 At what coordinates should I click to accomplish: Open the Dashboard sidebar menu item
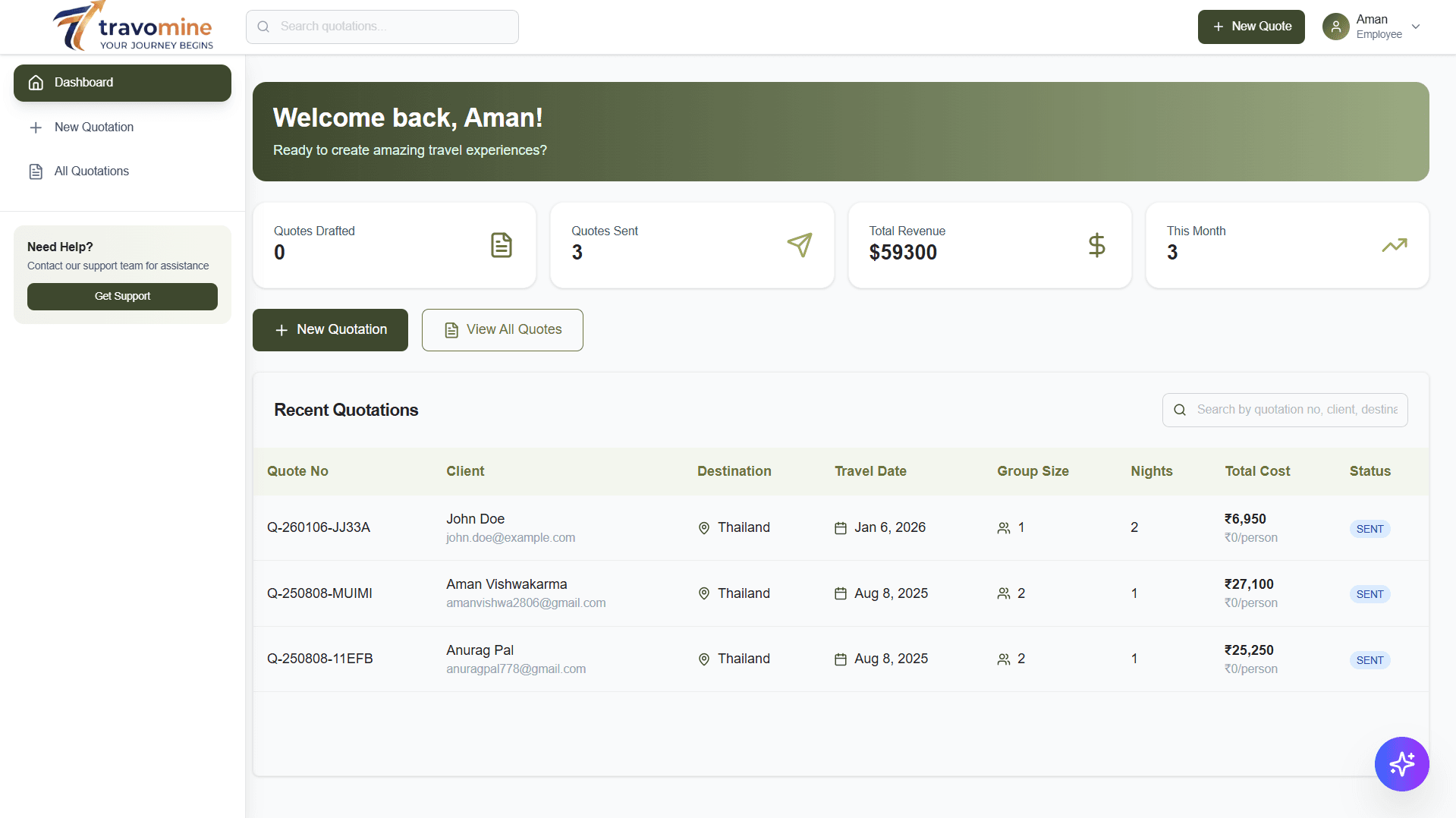tap(122, 83)
